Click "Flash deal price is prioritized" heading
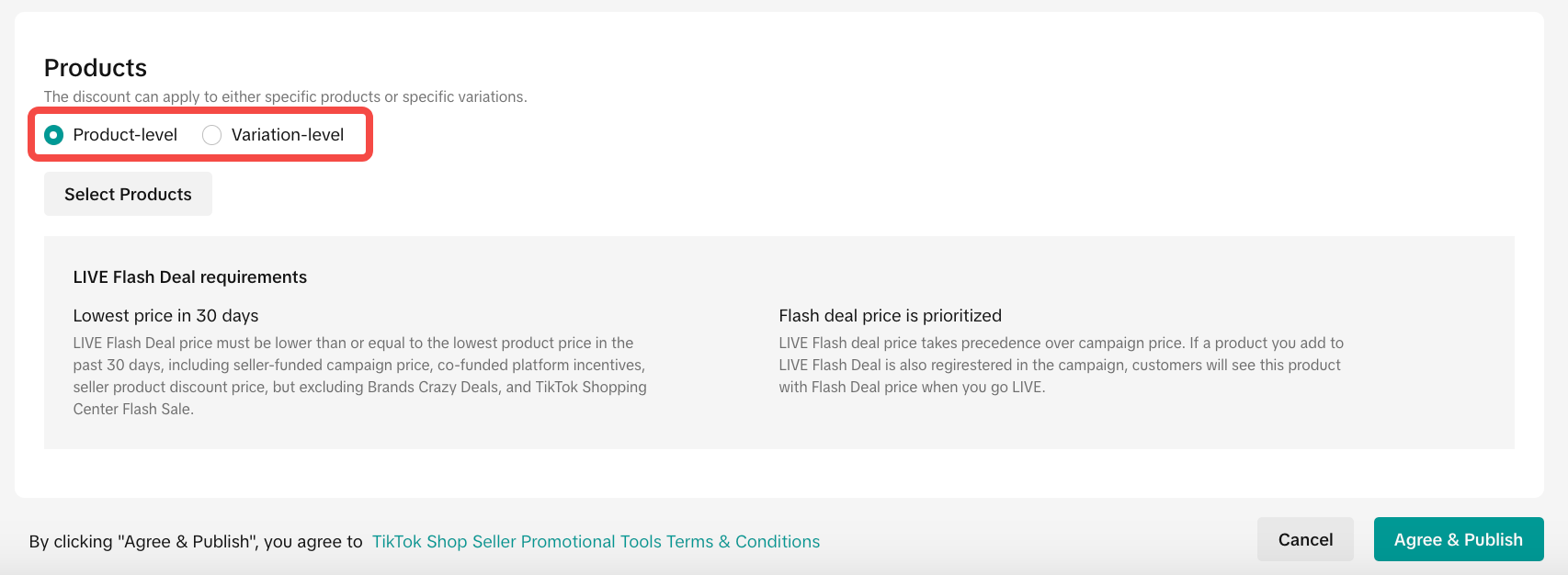The height and width of the screenshot is (575, 1568). (890, 316)
